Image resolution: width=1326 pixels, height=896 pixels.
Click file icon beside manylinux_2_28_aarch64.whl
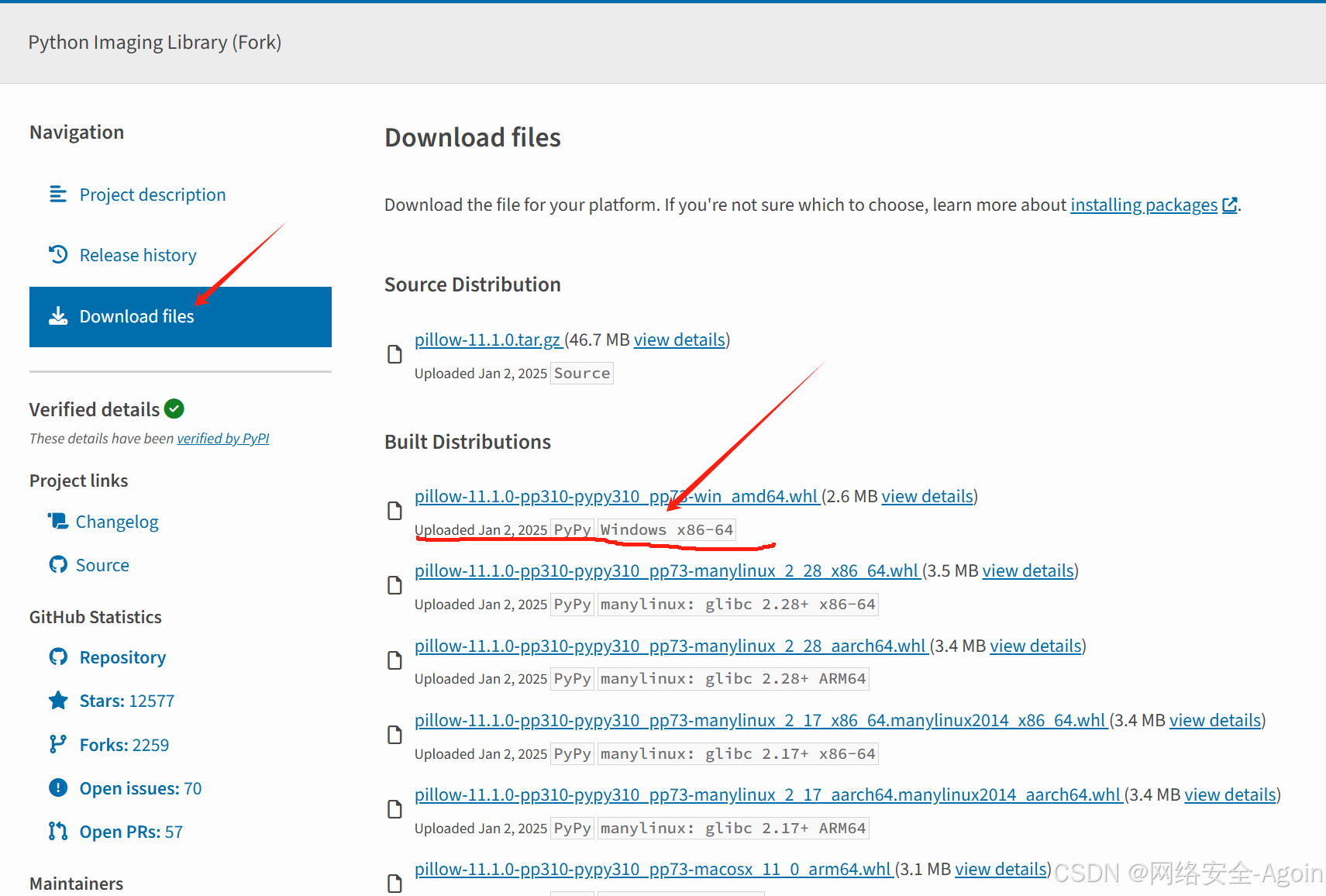pyautogui.click(x=394, y=660)
